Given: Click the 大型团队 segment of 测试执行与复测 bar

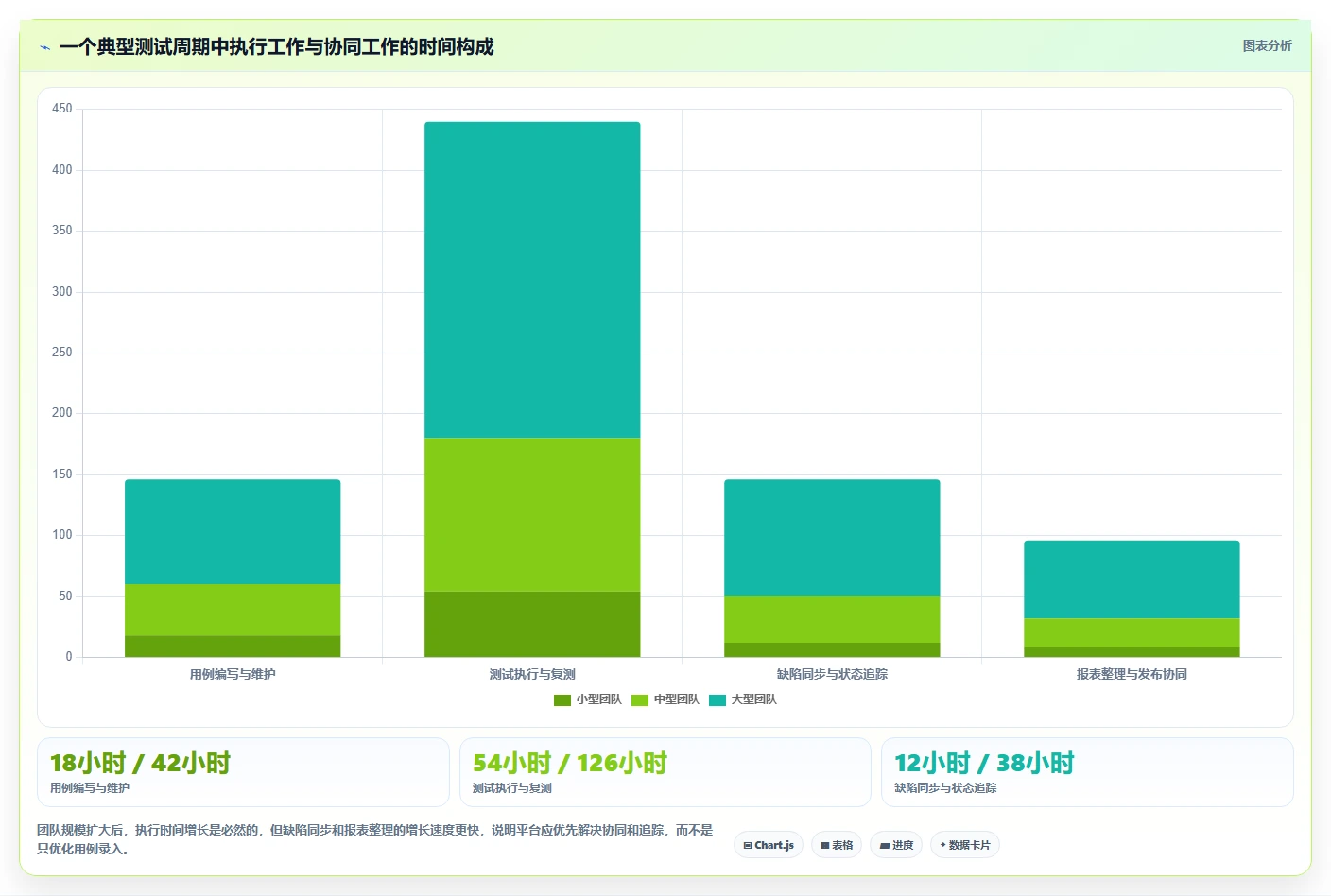Looking at the screenshot, I should 532,280.
